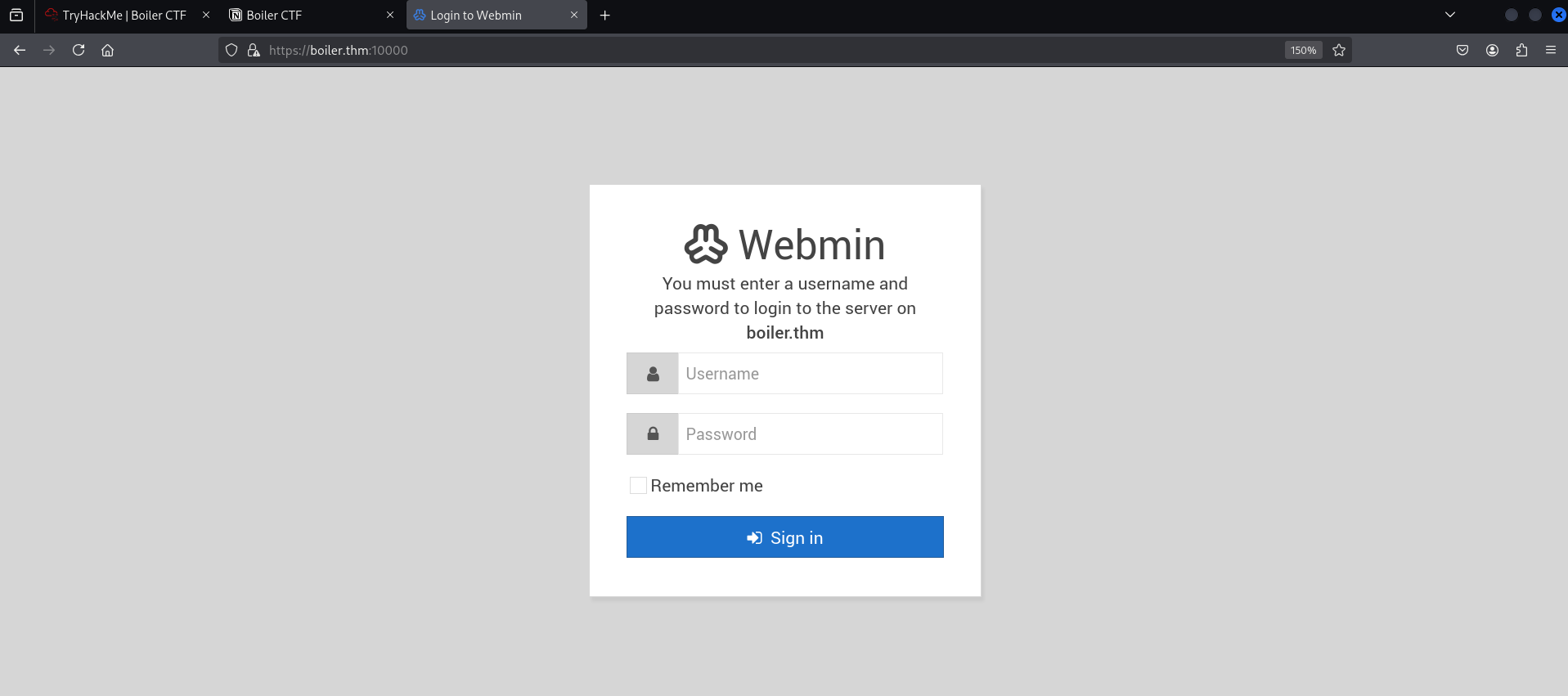The height and width of the screenshot is (696, 1568).
Task: Reload the page with refresh icon
Action: (79, 50)
